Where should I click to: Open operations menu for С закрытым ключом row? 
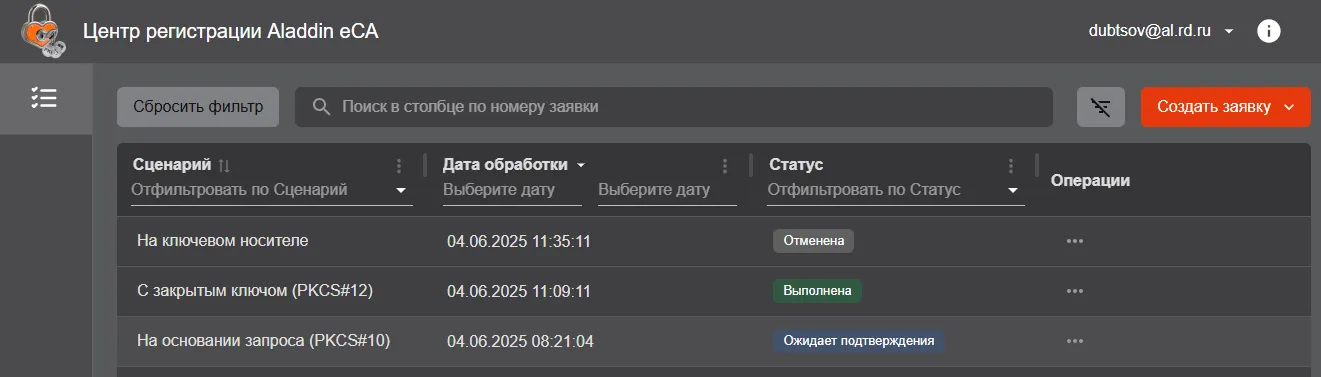point(1075,291)
